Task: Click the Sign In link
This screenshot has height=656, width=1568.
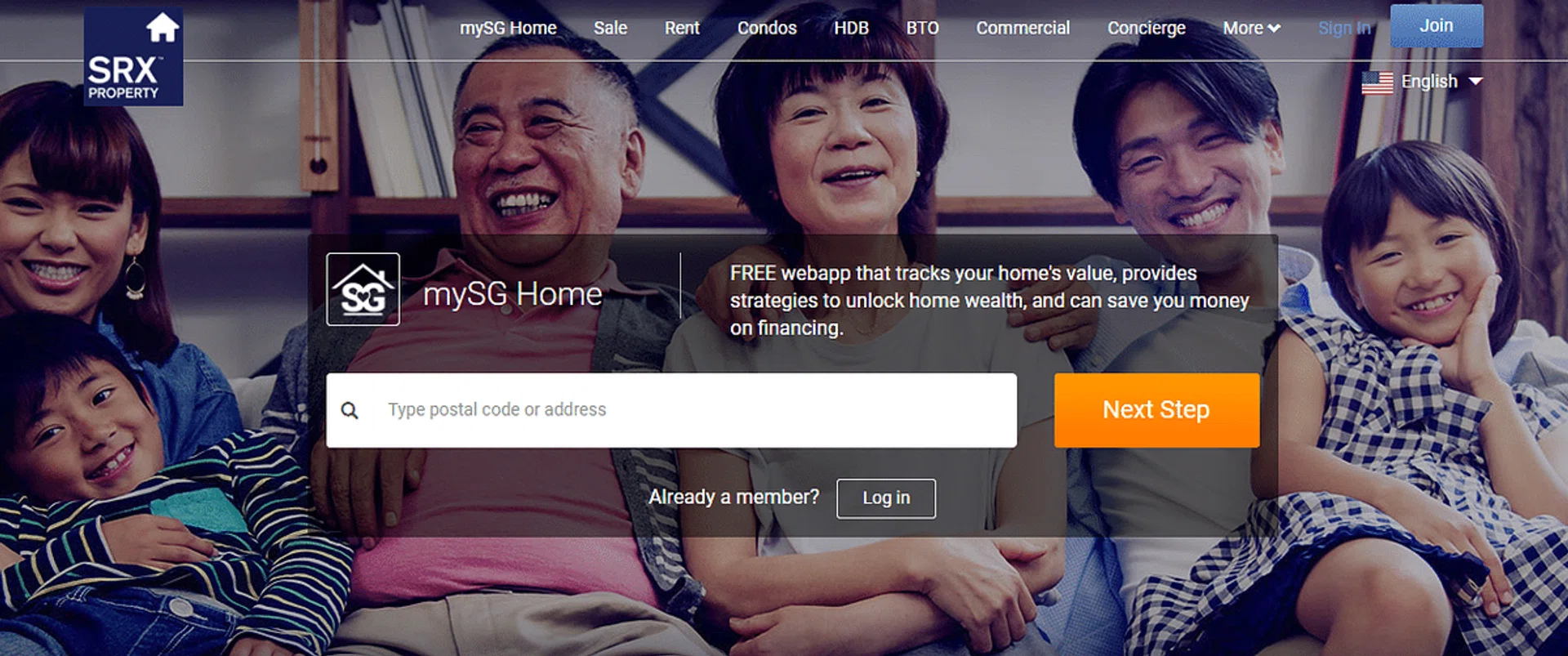Action: [1344, 28]
